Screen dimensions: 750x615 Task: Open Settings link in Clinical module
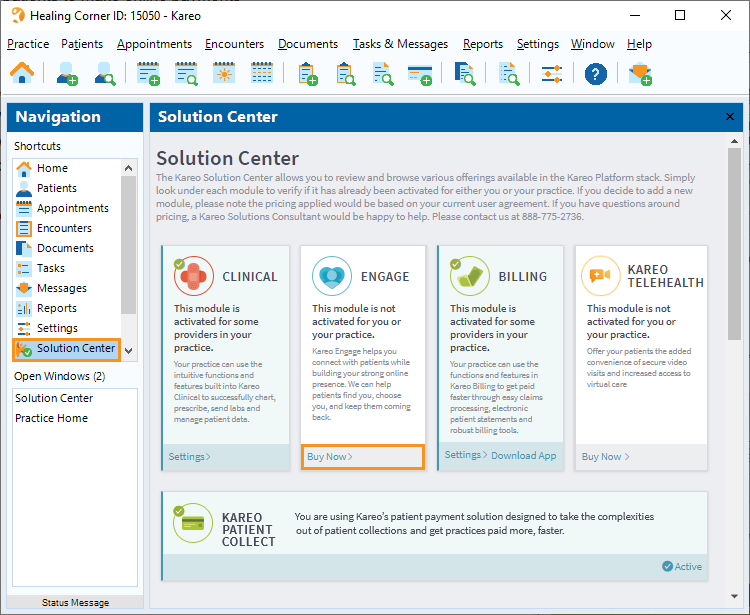click(189, 457)
